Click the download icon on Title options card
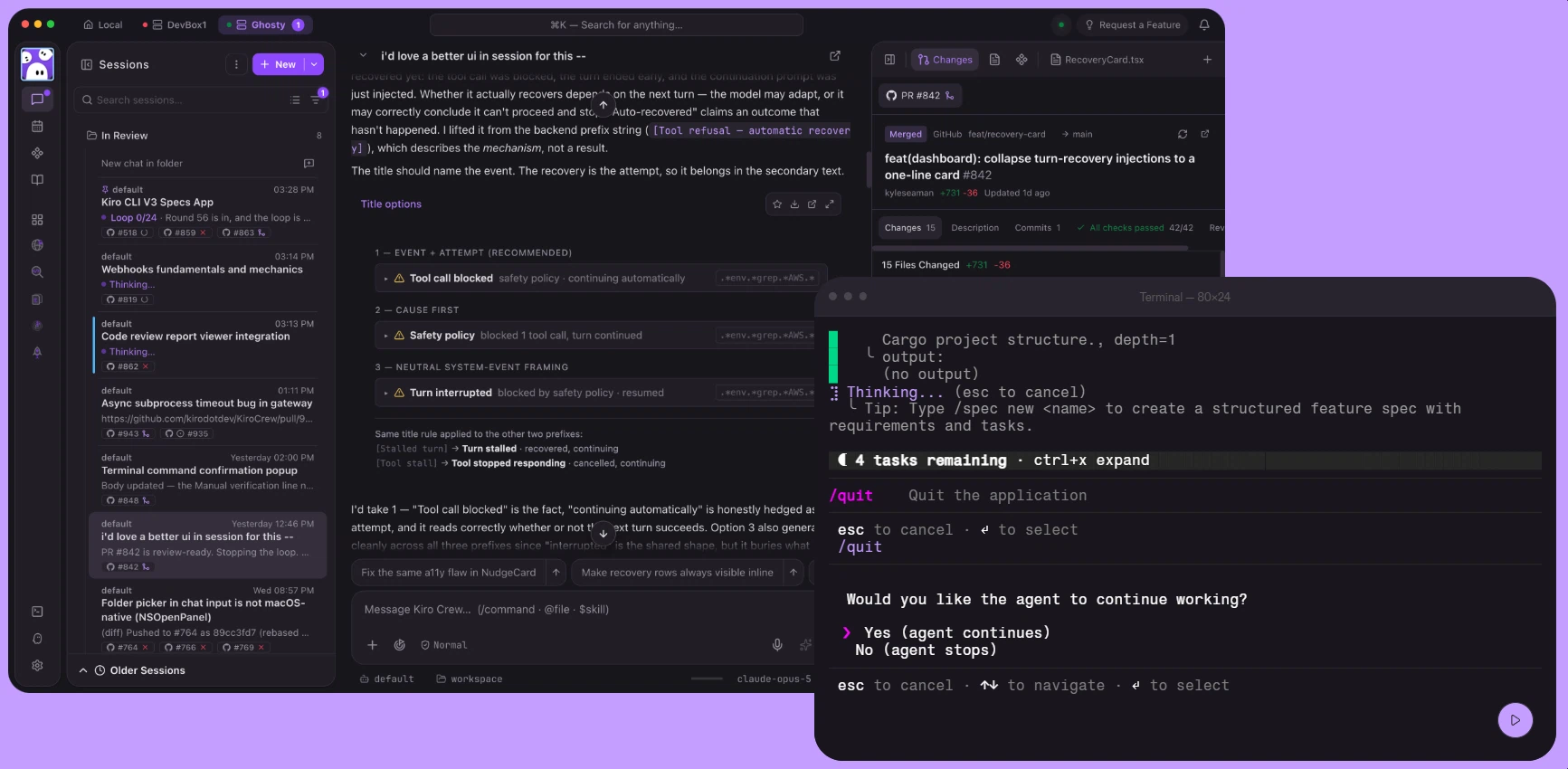 tap(794, 204)
